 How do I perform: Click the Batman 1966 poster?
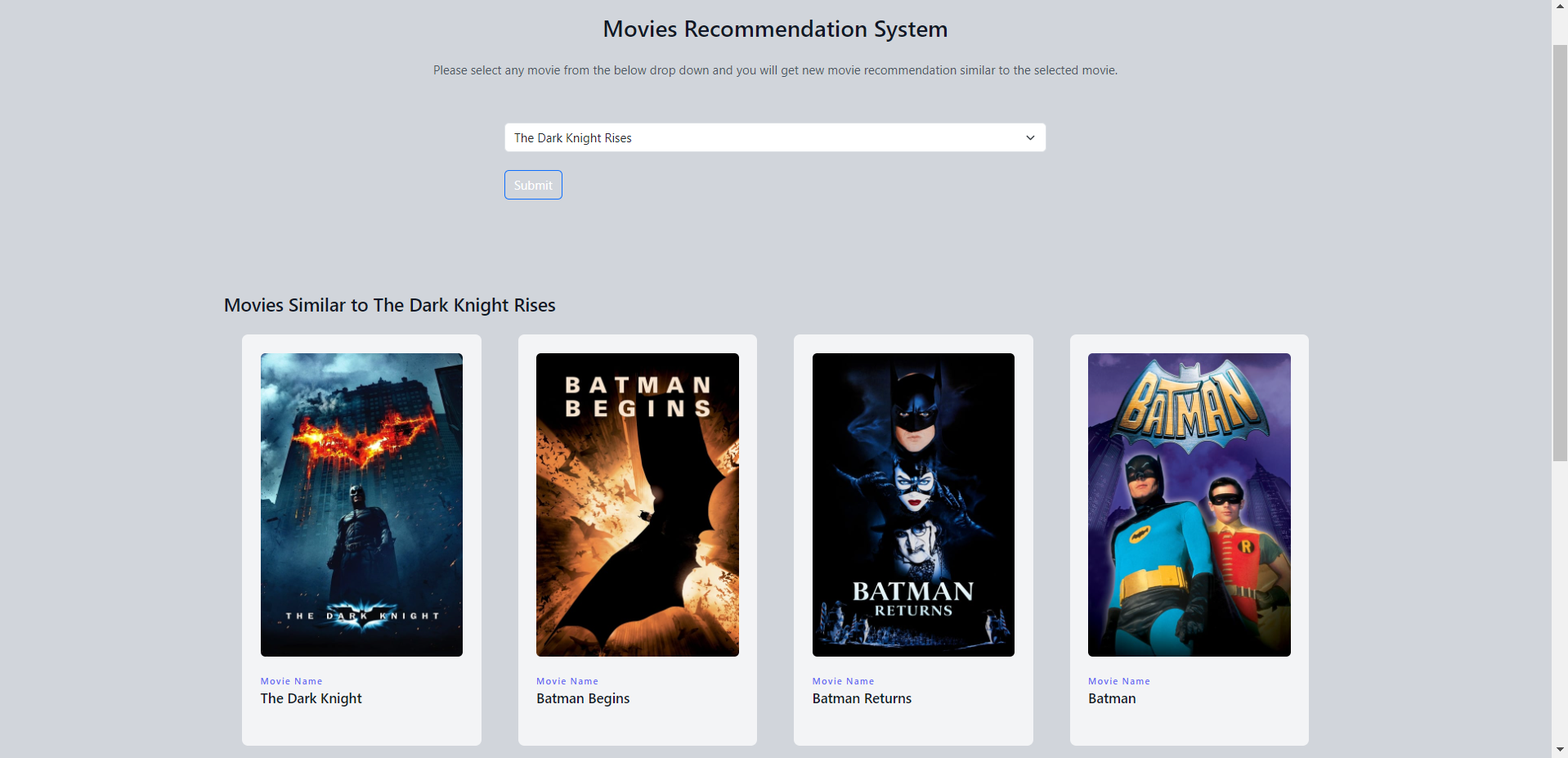pyautogui.click(x=1189, y=504)
